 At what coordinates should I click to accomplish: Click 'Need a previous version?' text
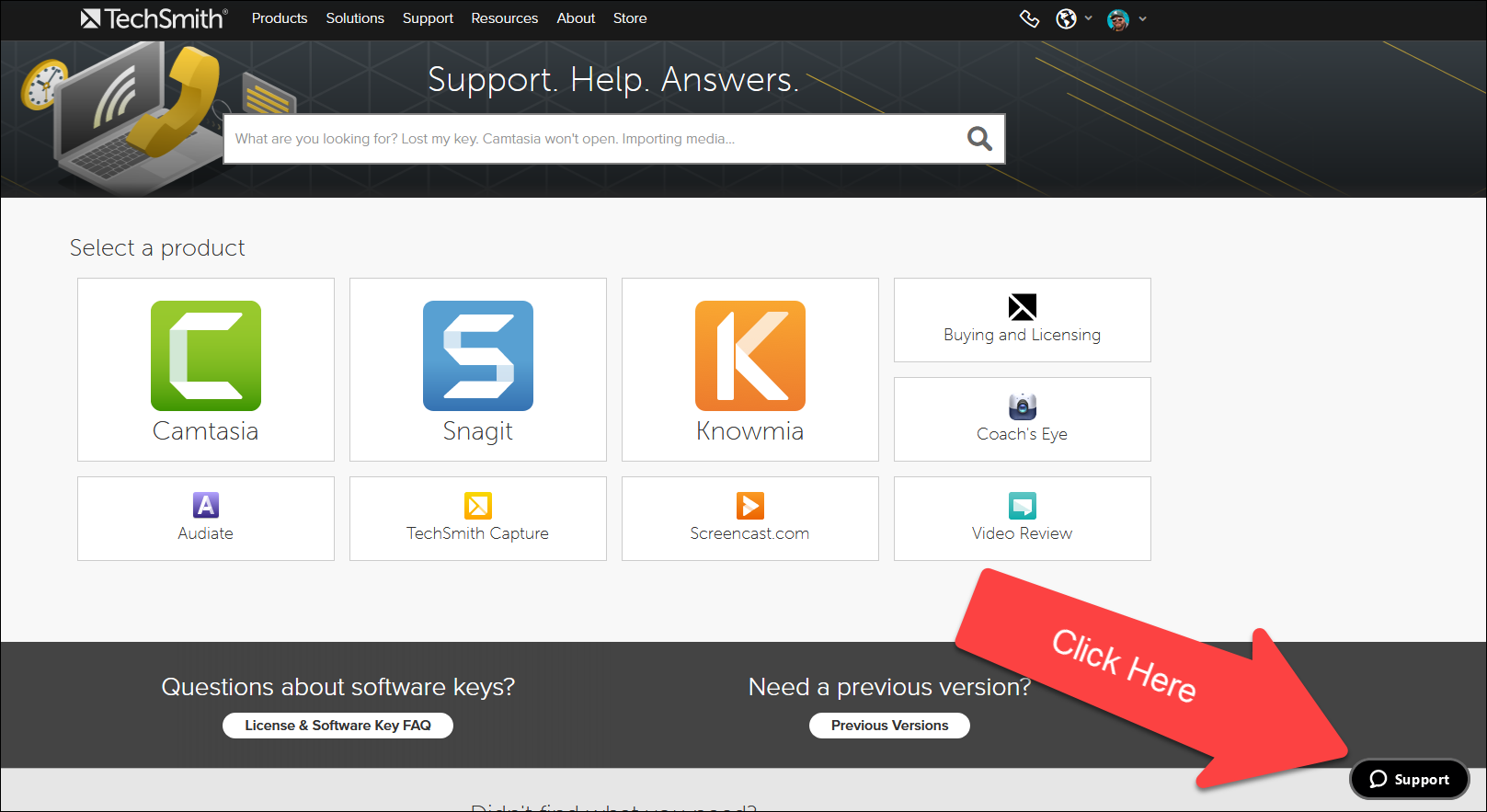click(x=889, y=687)
